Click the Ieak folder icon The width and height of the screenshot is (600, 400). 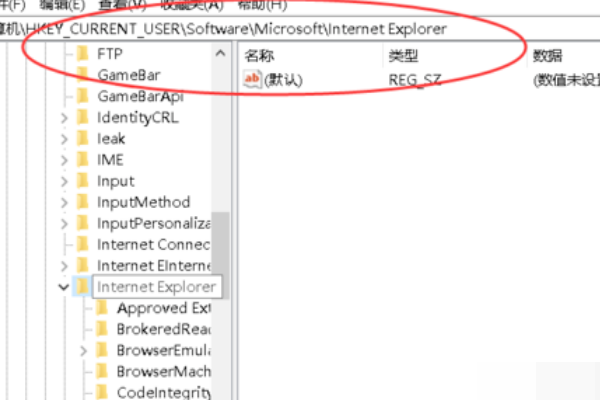pos(83,139)
